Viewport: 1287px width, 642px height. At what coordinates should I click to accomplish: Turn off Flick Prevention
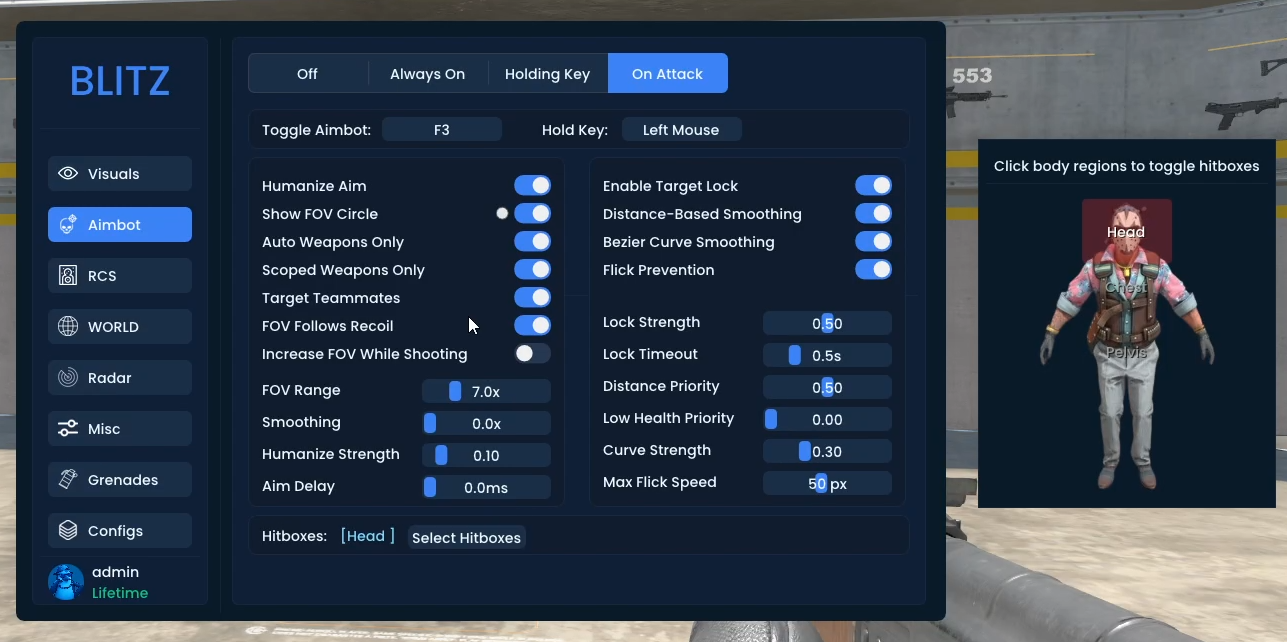coord(873,269)
